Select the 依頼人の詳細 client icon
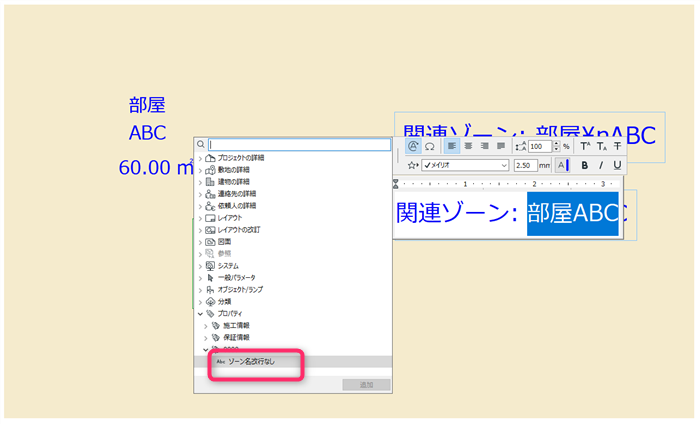700x424 pixels. coord(210,206)
